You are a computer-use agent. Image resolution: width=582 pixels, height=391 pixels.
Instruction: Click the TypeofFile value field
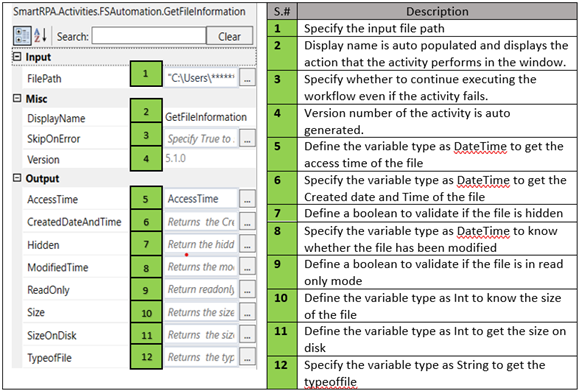point(201,357)
